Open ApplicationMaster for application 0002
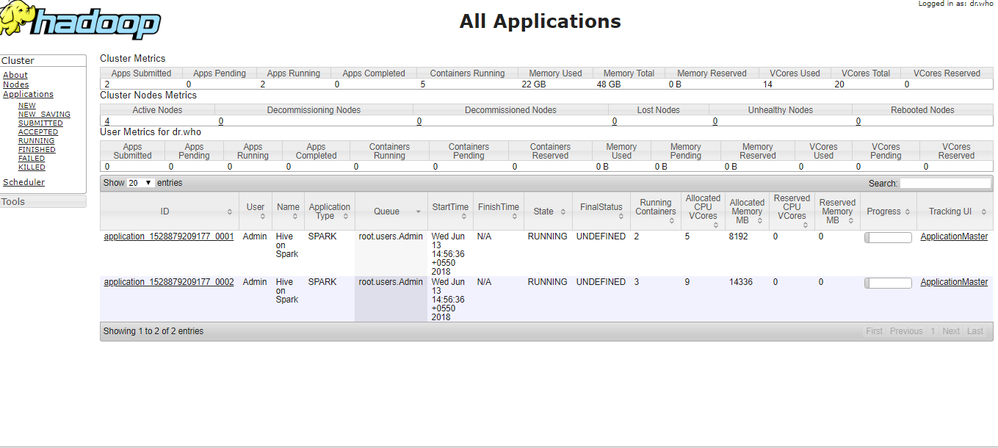The width and height of the screenshot is (998, 448). [954, 282]
